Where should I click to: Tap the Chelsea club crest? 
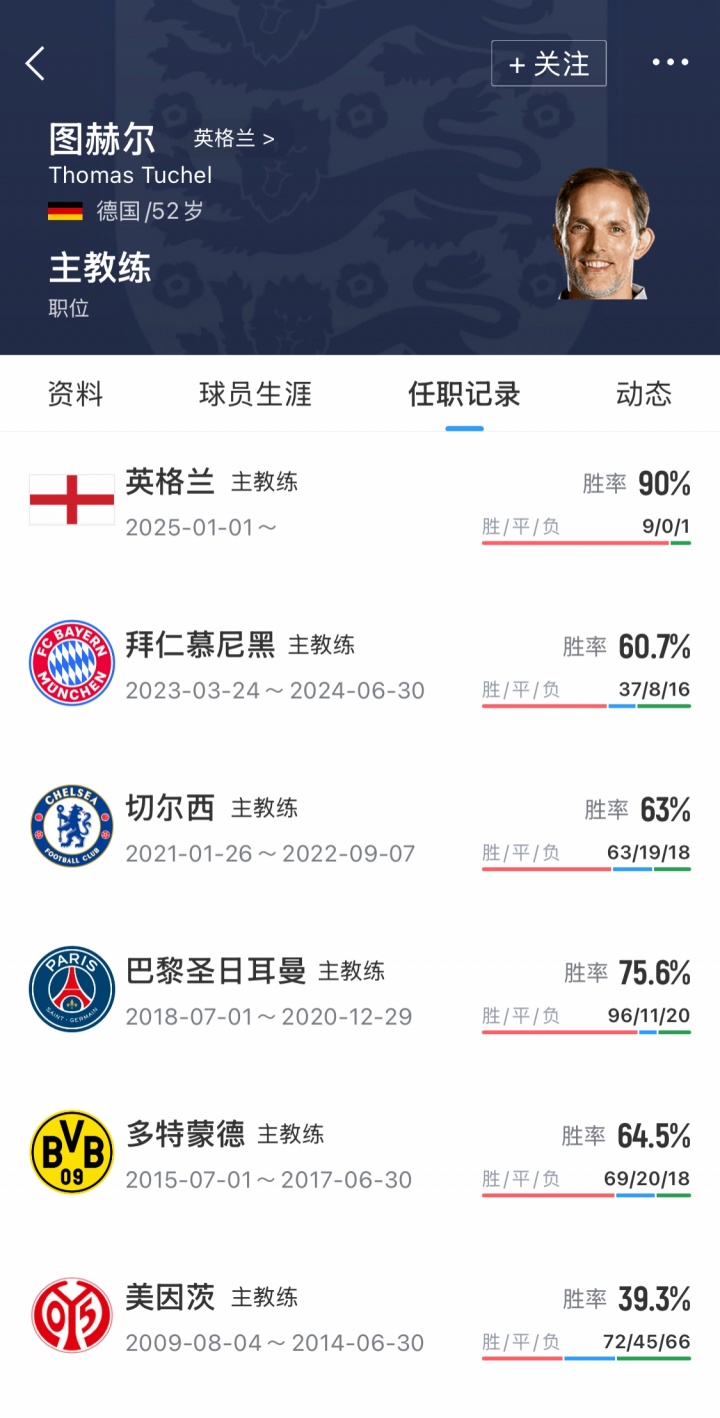click(72, 825)
